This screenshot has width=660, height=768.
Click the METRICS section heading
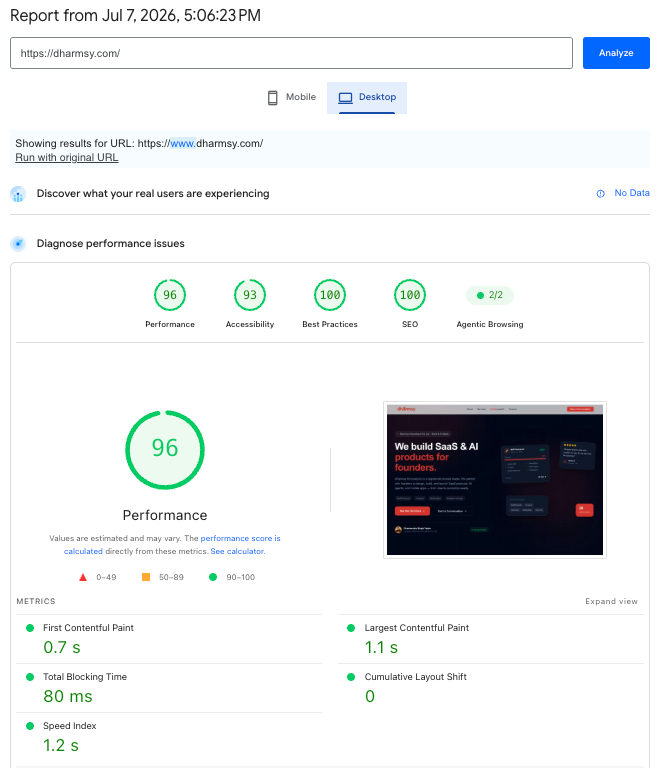click(x=36, y=601)
